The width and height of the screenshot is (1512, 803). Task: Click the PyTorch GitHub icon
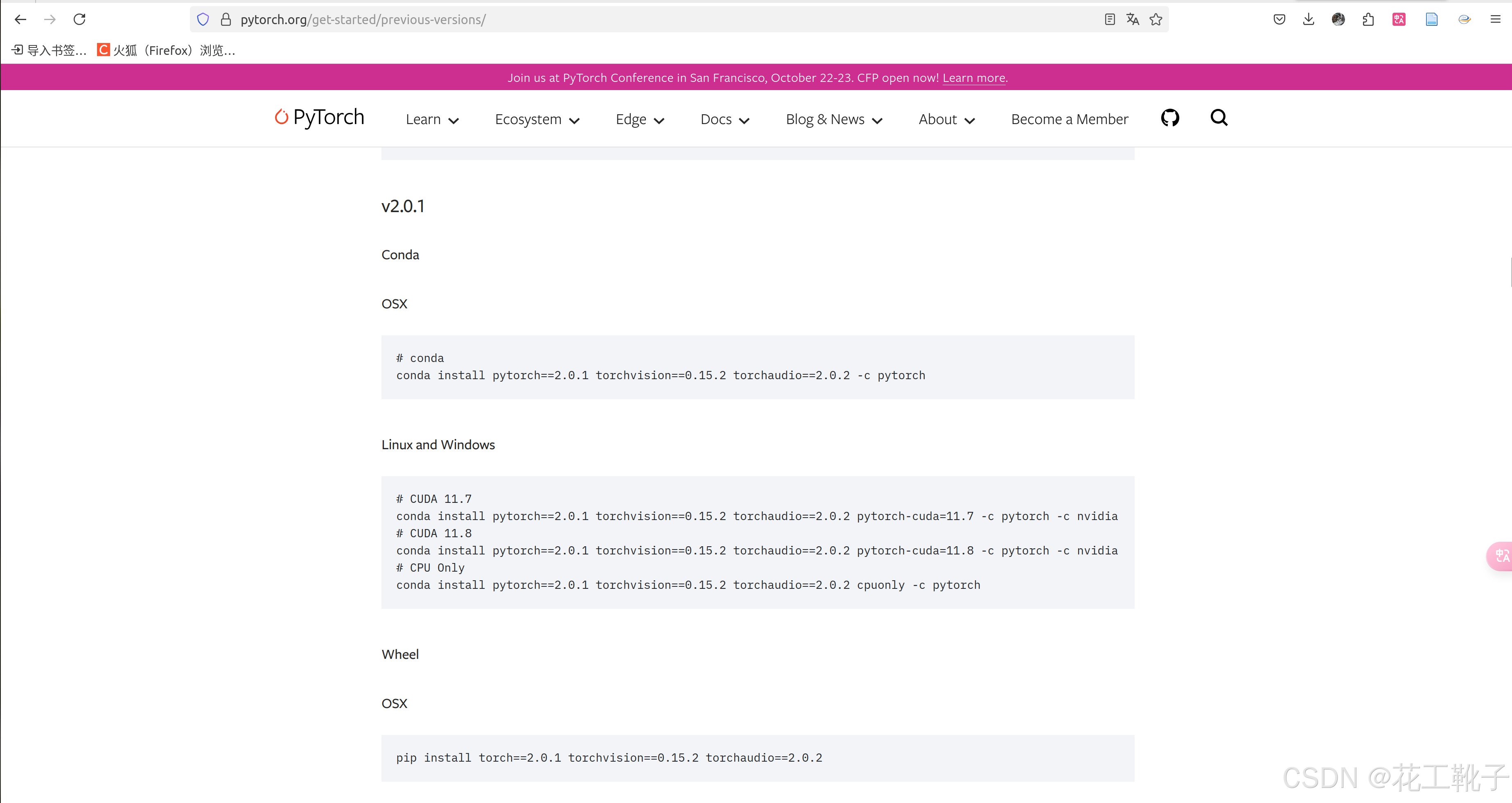tap(1169, 118)
